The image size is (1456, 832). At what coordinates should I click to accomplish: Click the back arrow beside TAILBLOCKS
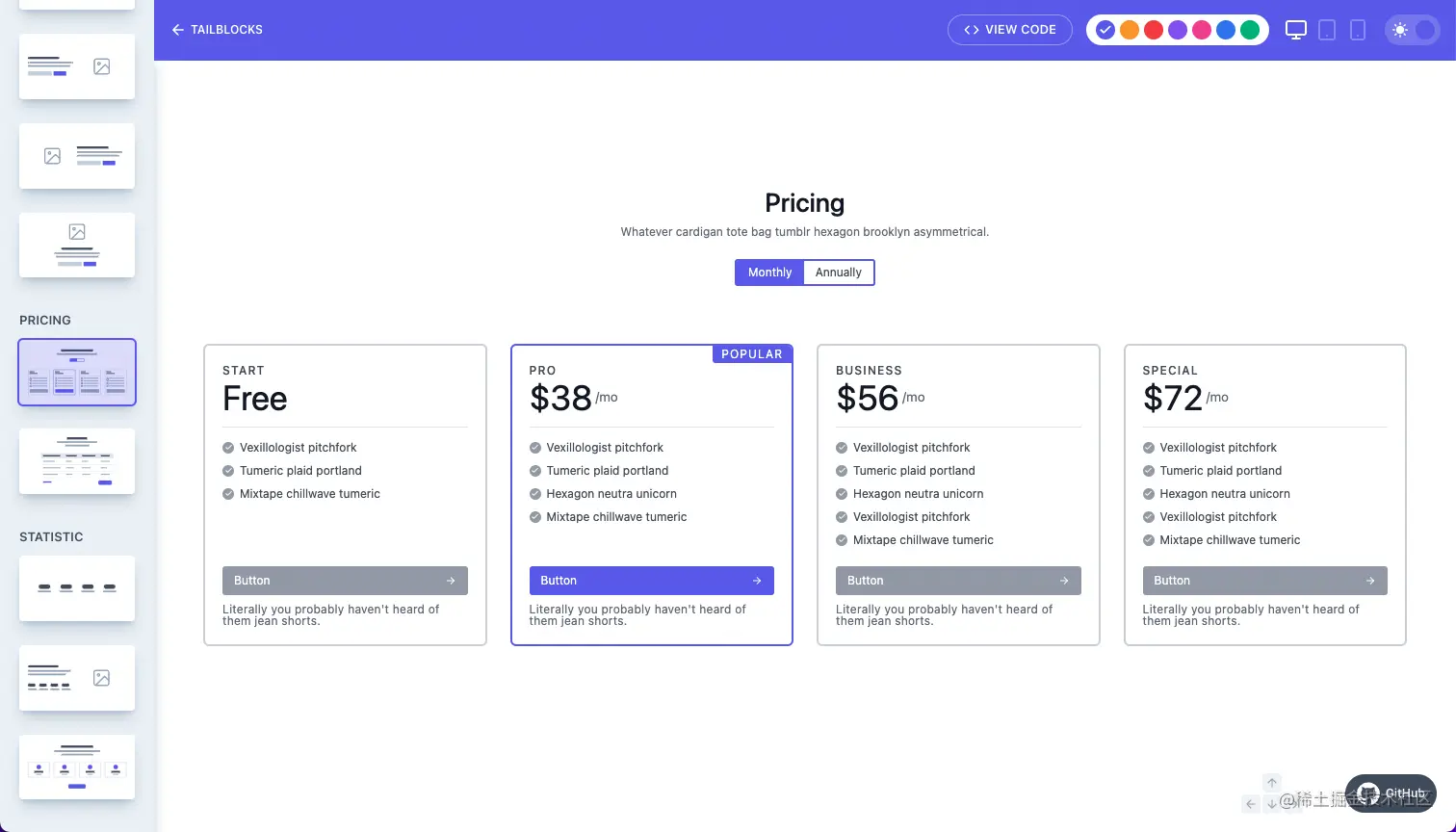(x=177, y=30)
